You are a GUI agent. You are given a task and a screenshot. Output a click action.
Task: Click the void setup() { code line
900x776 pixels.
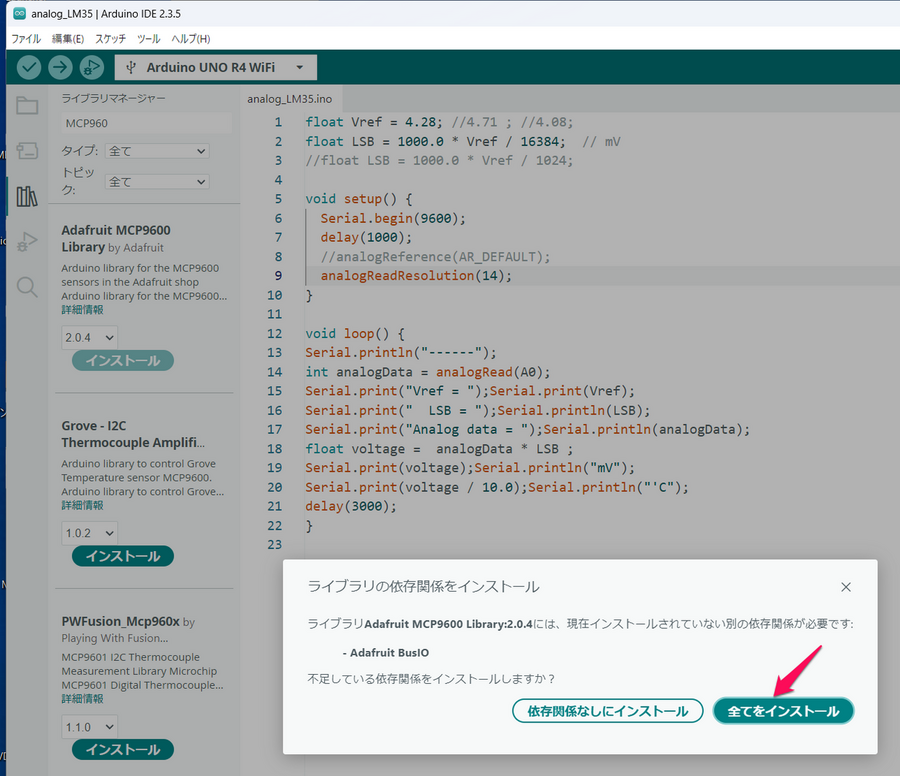pos(359,199)
